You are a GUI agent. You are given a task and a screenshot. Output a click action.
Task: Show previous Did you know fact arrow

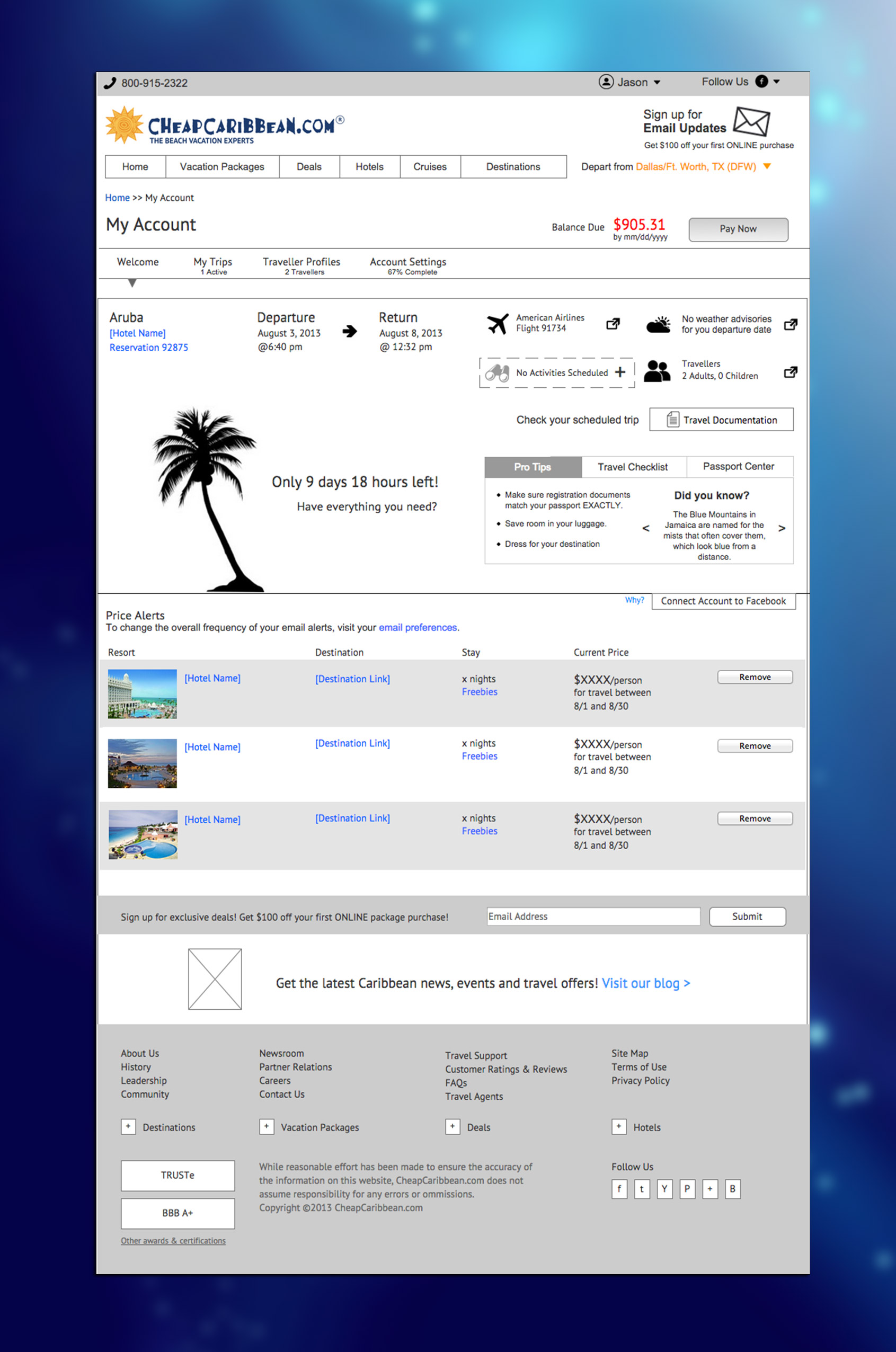click(x=646, y=528)
